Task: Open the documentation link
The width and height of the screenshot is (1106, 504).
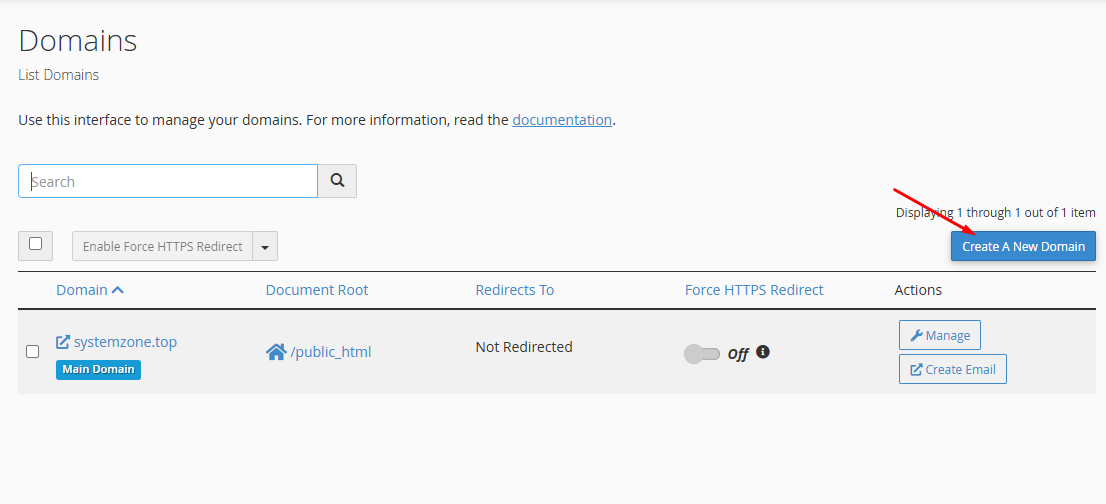Action: 562,120
